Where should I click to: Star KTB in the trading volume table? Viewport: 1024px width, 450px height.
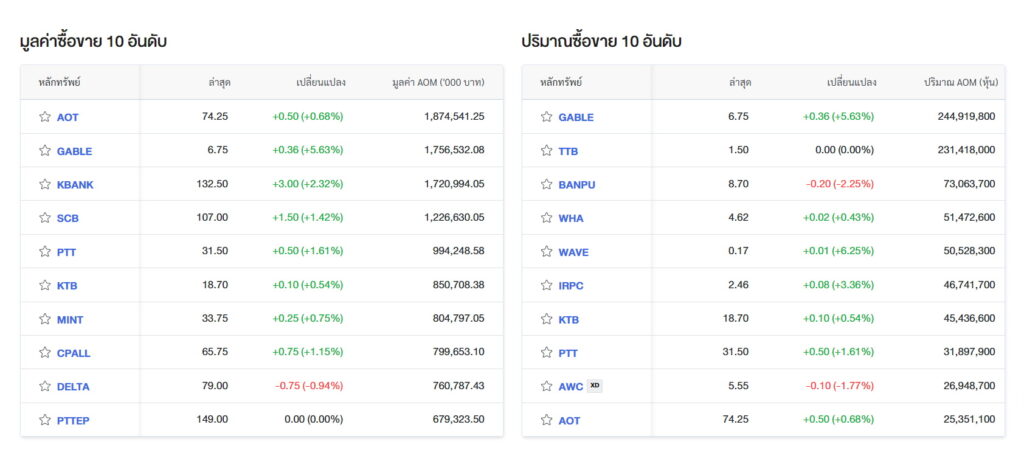coord(547,319)
